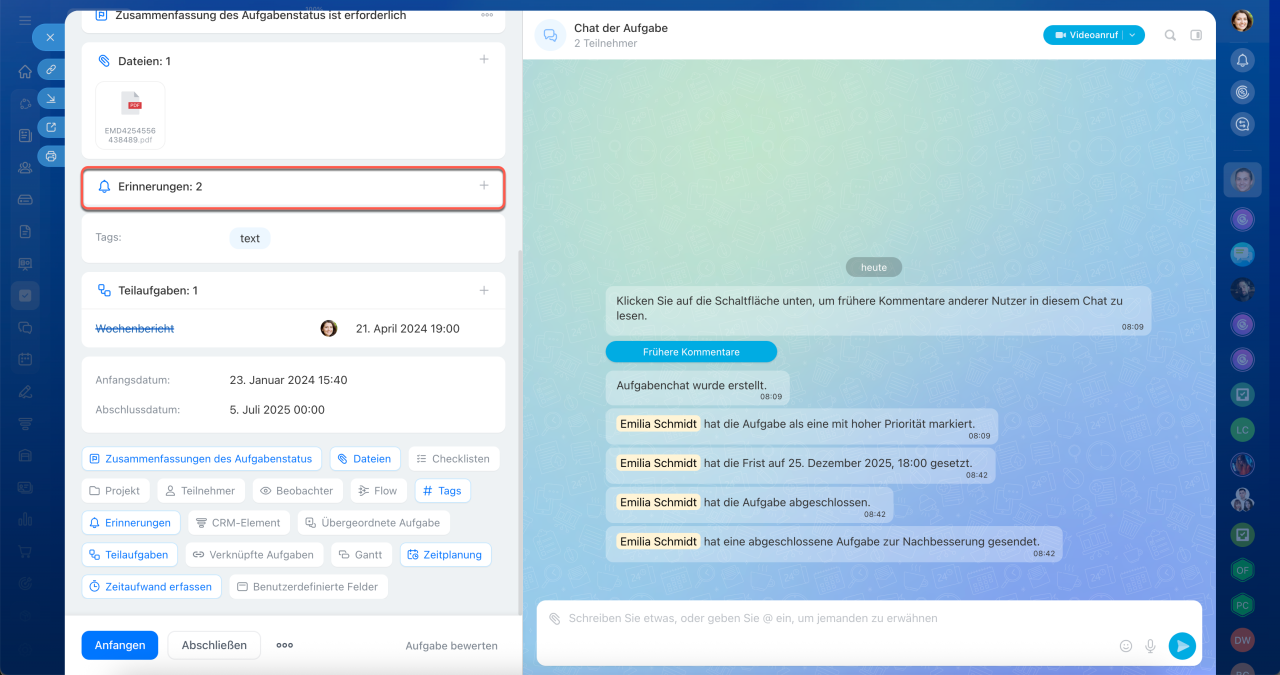
Task: Select the Dateien field chip
Action: (x=364, y=459)
